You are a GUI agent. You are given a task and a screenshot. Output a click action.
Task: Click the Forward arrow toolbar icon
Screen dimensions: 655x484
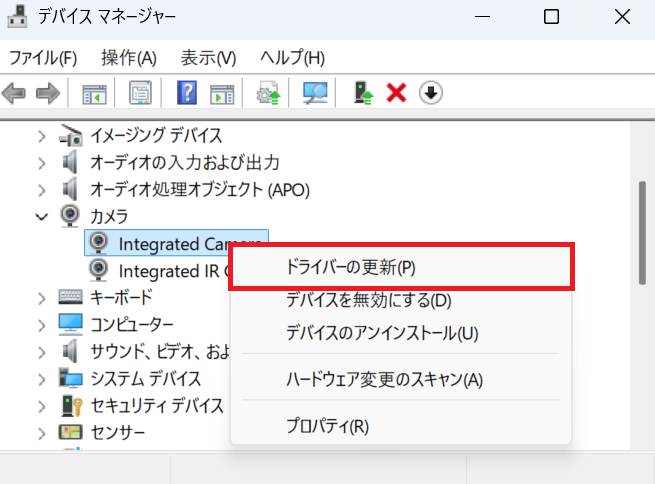(48, 93)
